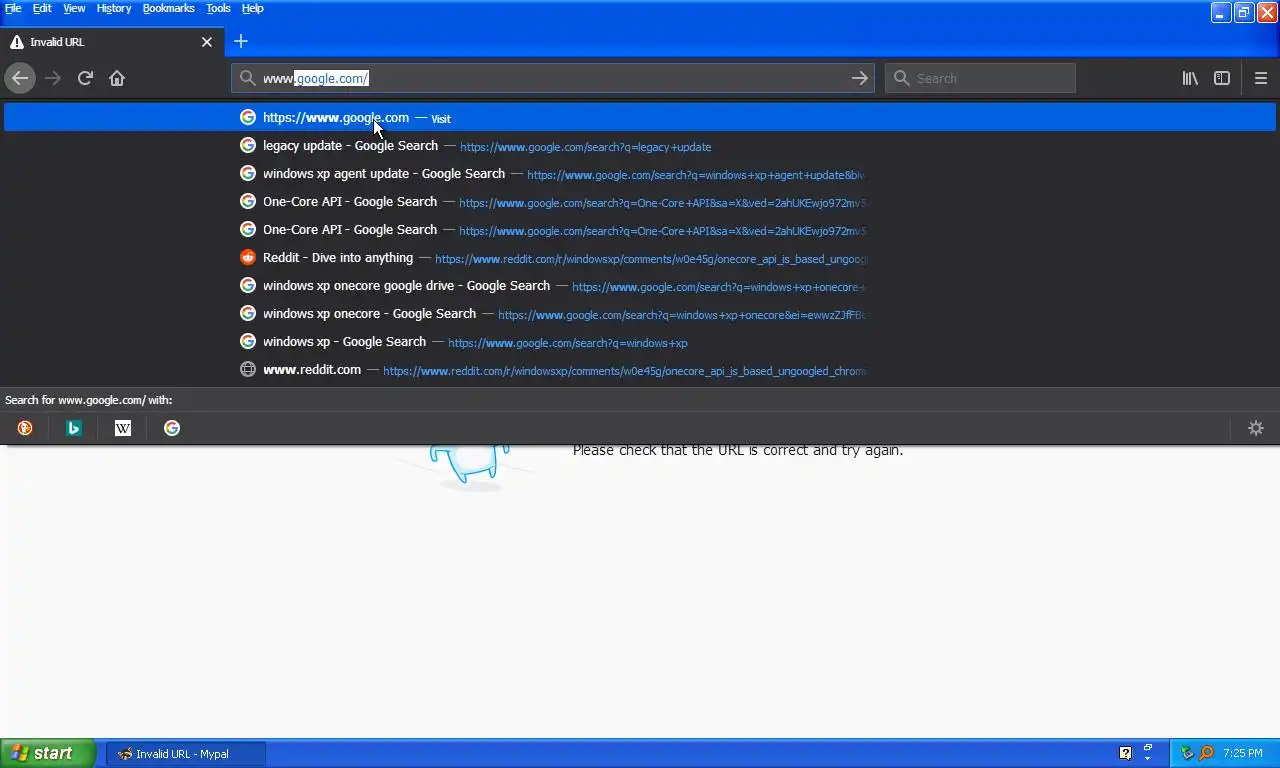Select windows xp onecore google drive suggestion

click(640, 285)
